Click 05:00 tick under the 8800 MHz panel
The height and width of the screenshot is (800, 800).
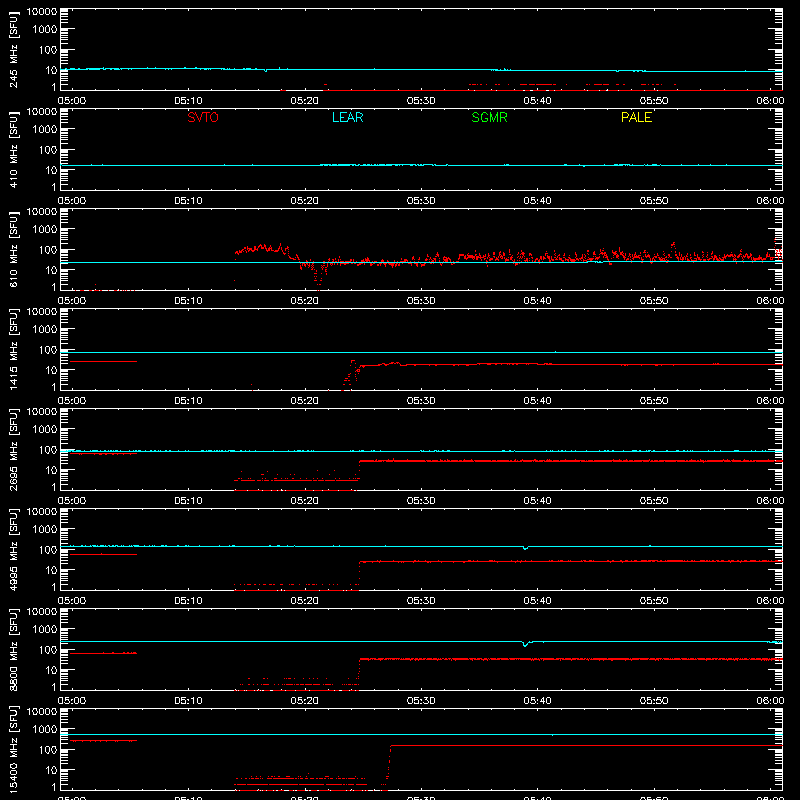72,701
